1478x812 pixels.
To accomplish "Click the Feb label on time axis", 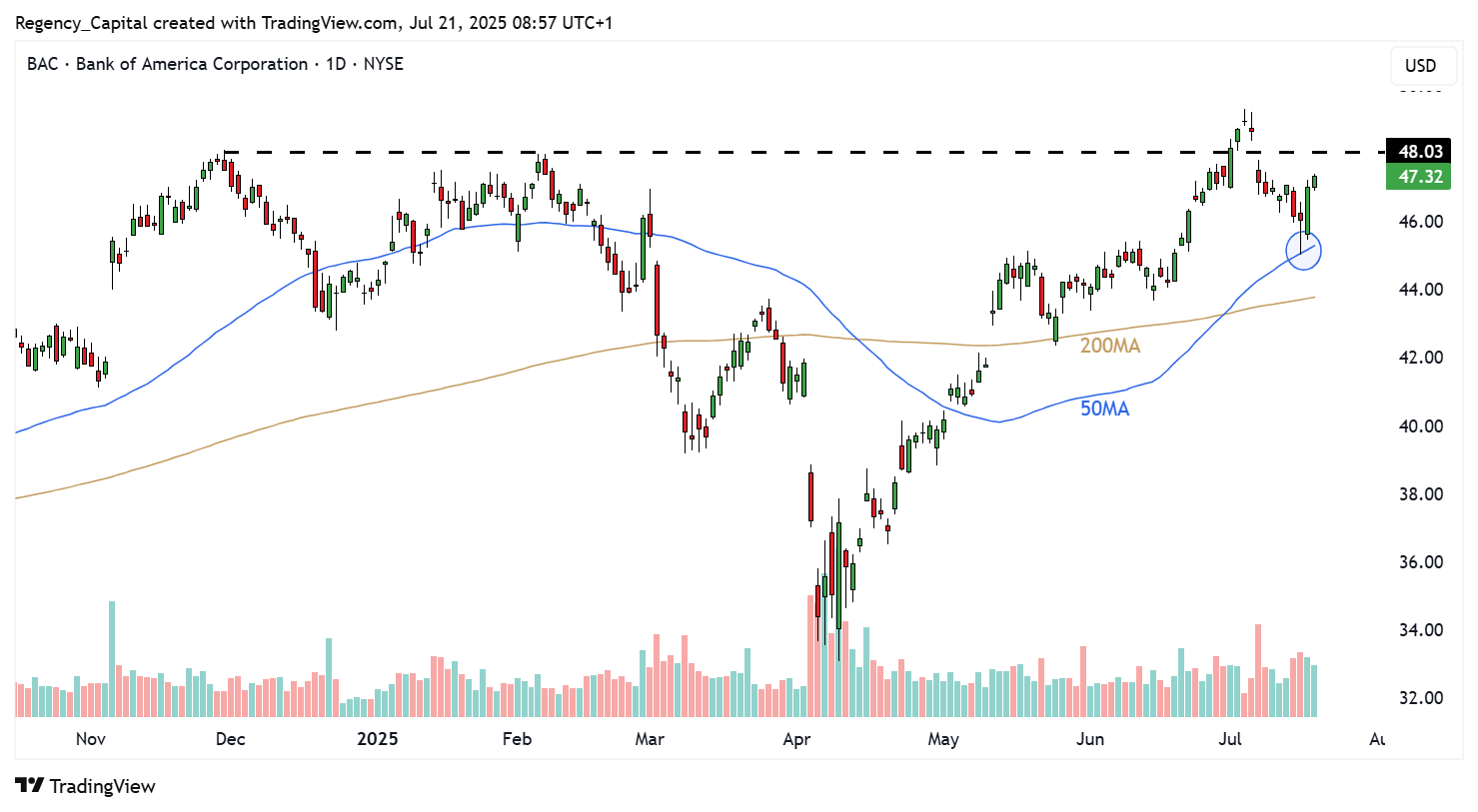I will 517,739.
